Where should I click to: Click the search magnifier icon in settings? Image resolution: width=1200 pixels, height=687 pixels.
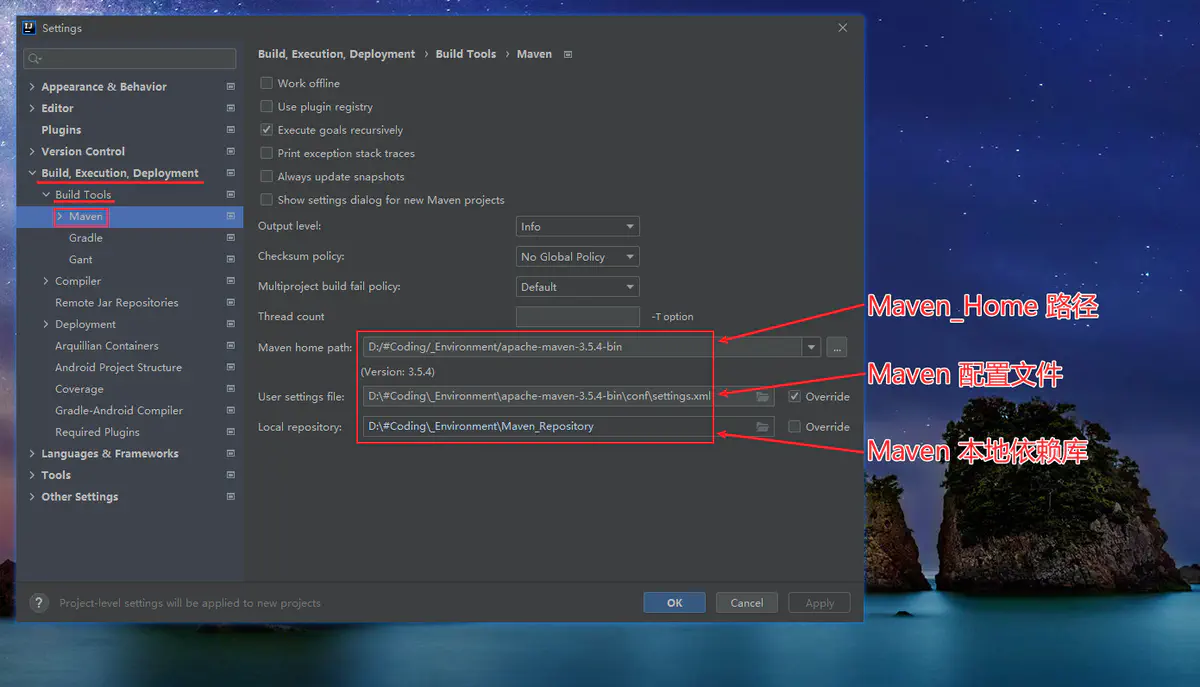[x=33, y=59]
